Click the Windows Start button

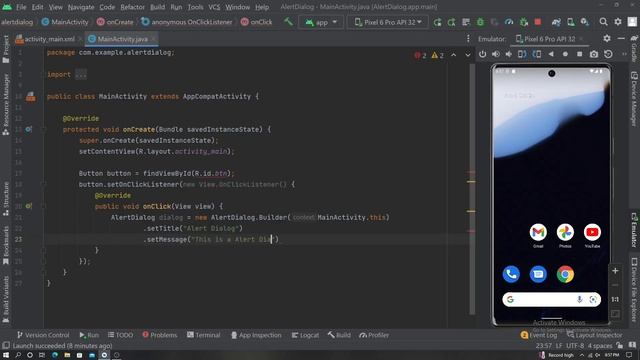(6, 355)
